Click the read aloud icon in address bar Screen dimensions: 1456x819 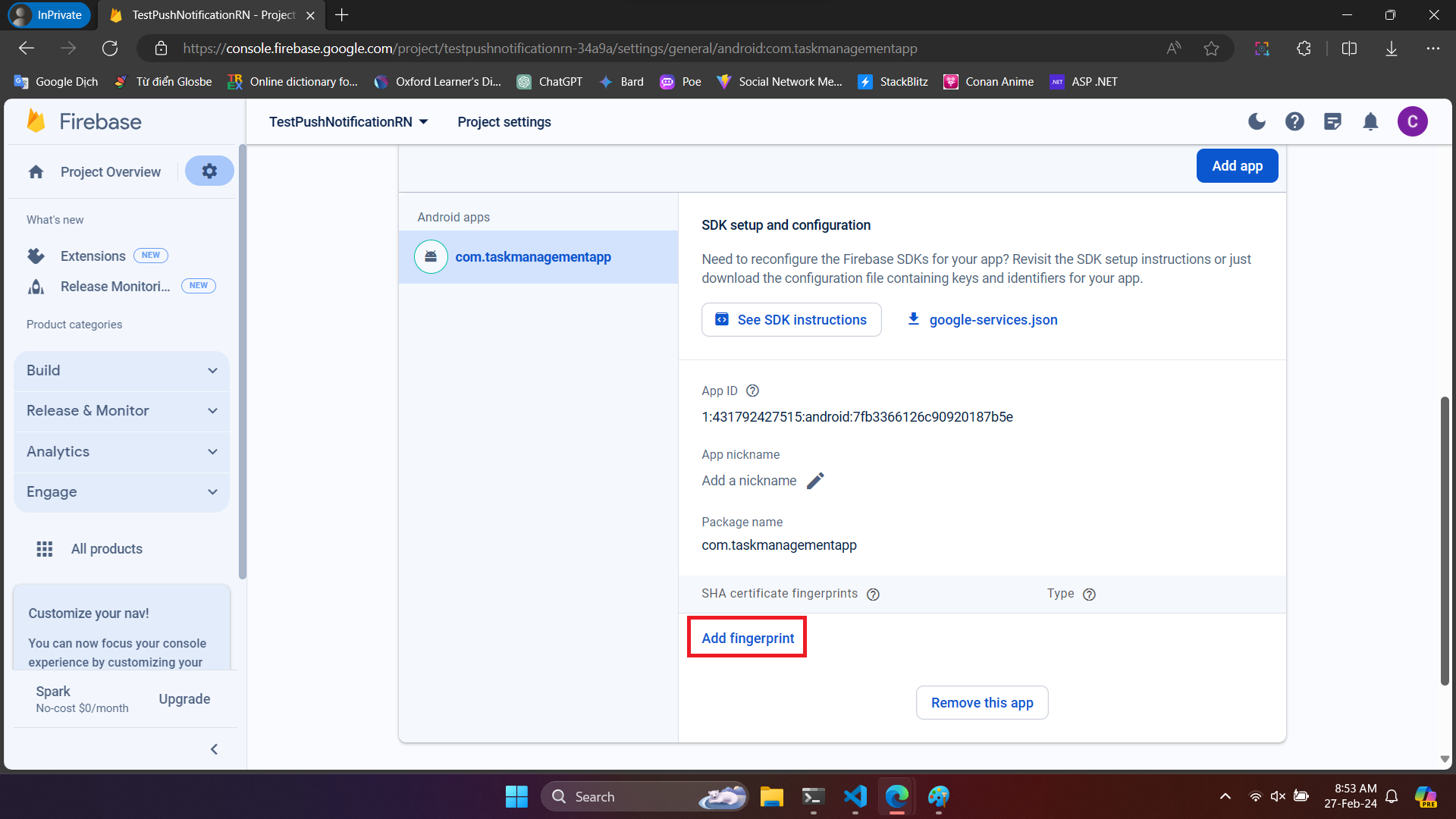click(x=1174, y=49)
